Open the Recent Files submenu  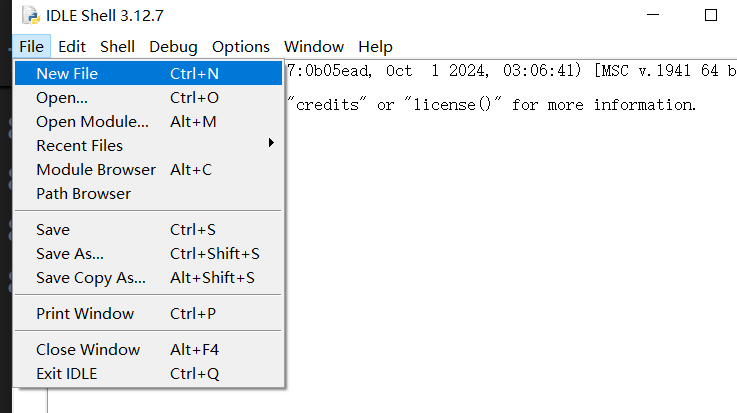[x=80, y=145]
